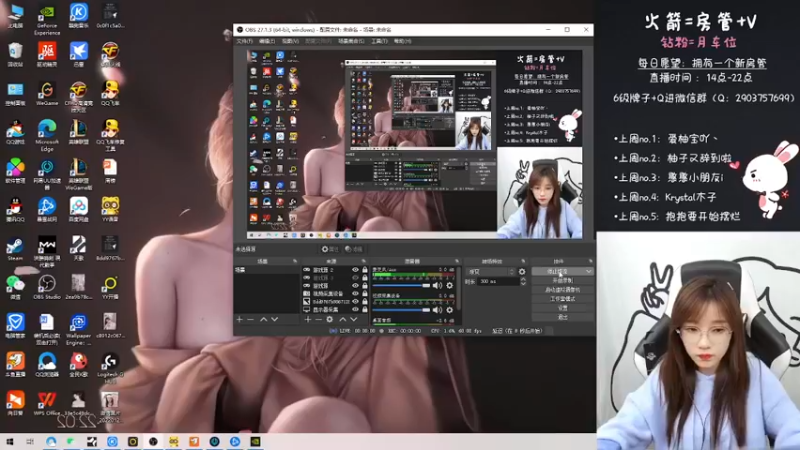Toggle visibility eye of the image source row
The height and width of the screenshot is (450, 800).
[355, 302]
